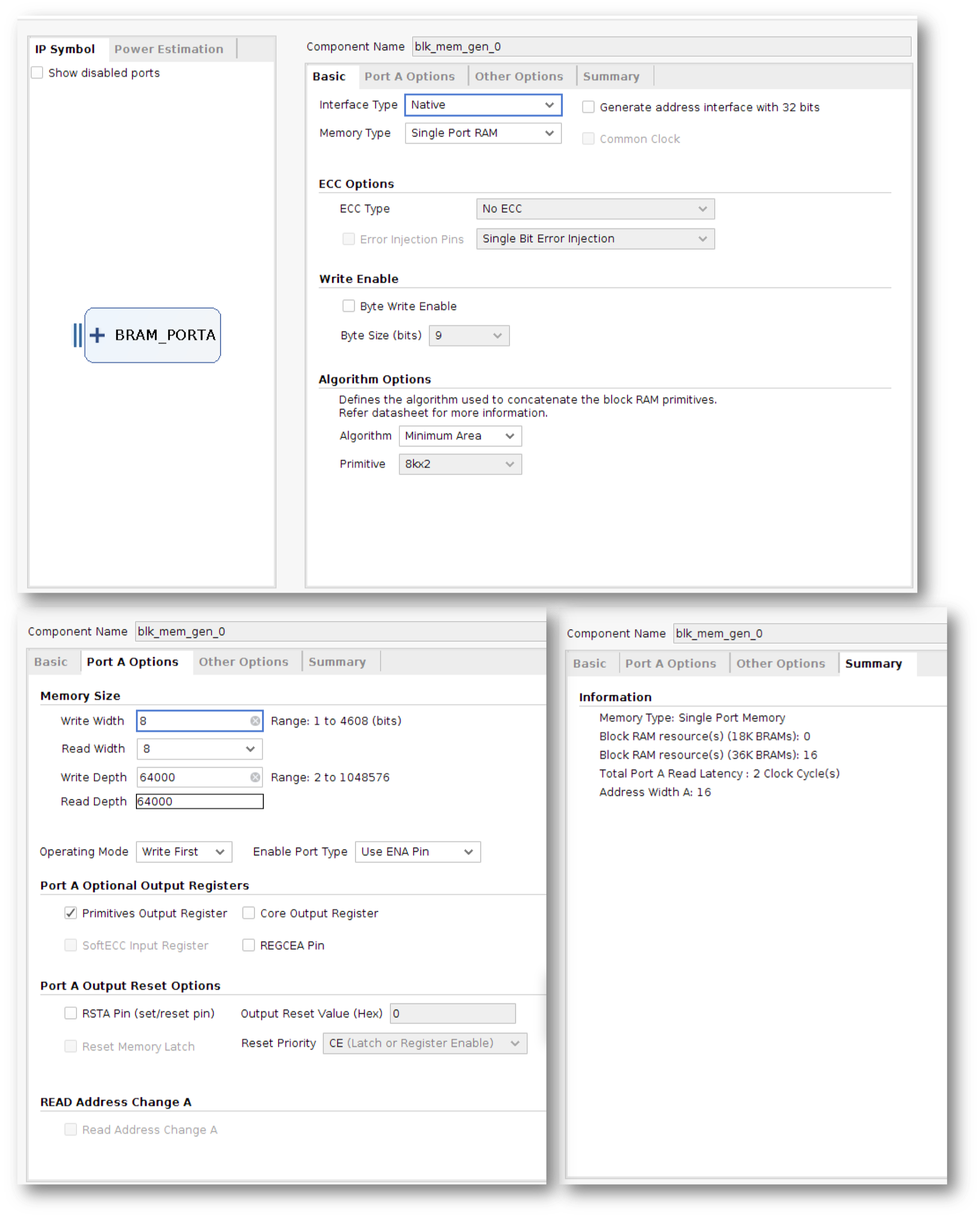
Task: Toggle the REGCEA Pin checkbox
Action: coord(248,945)
